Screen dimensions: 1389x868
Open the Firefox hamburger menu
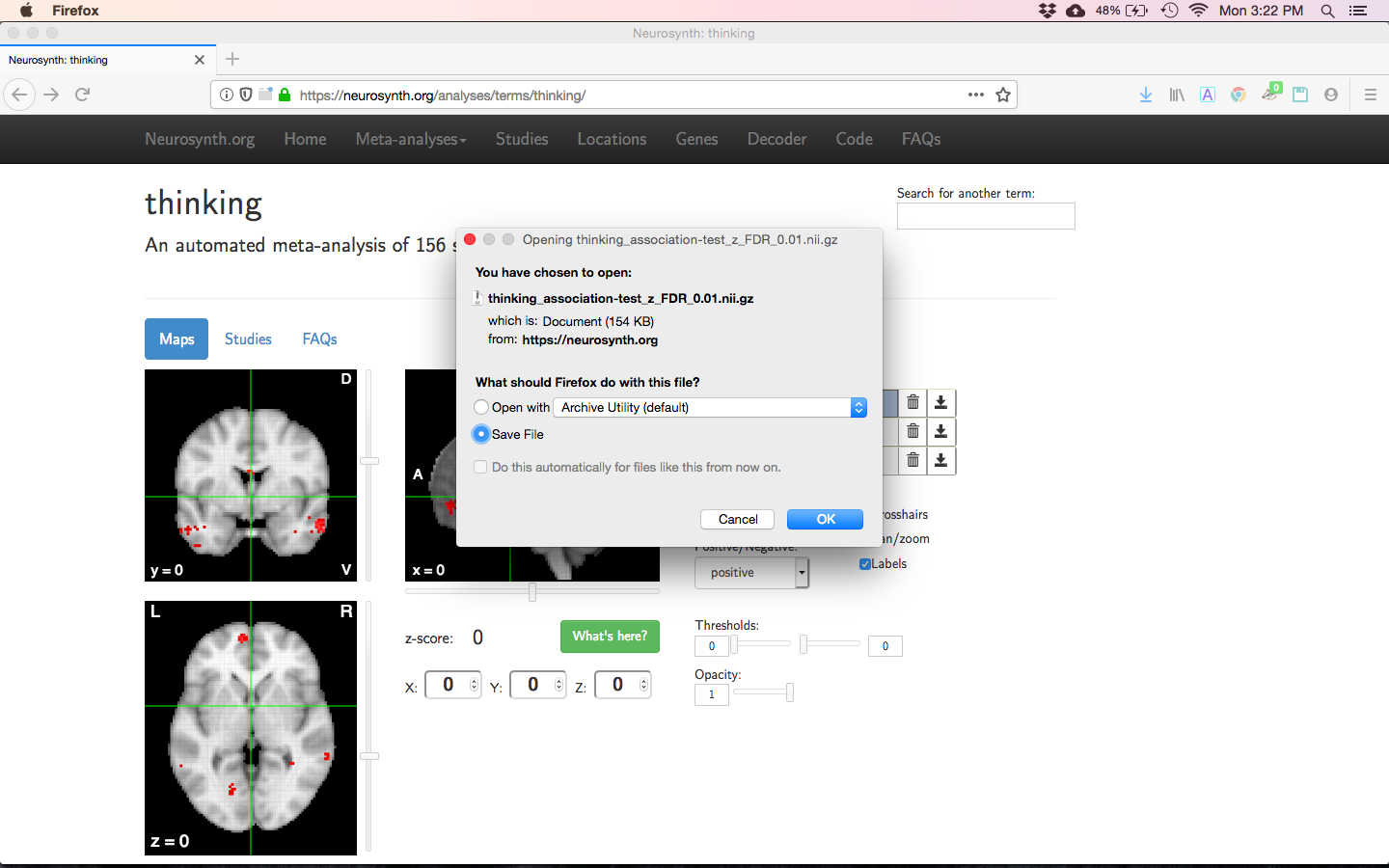pyautogui.click(x=1370, y=95)
